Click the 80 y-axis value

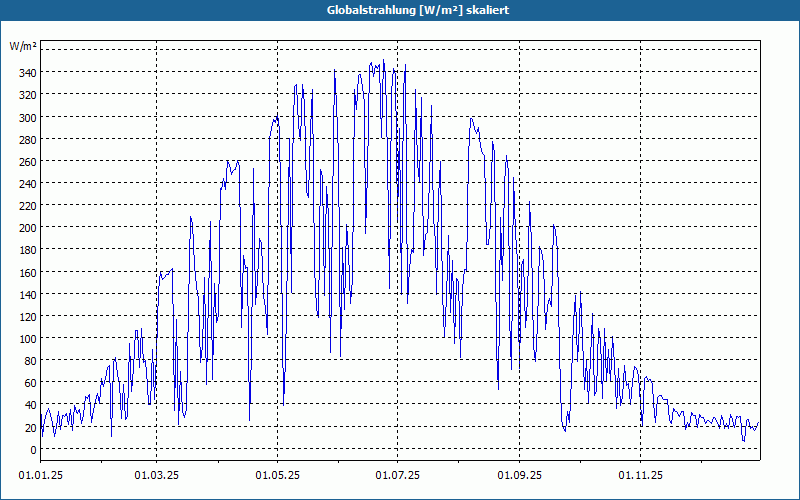[31, 361]
